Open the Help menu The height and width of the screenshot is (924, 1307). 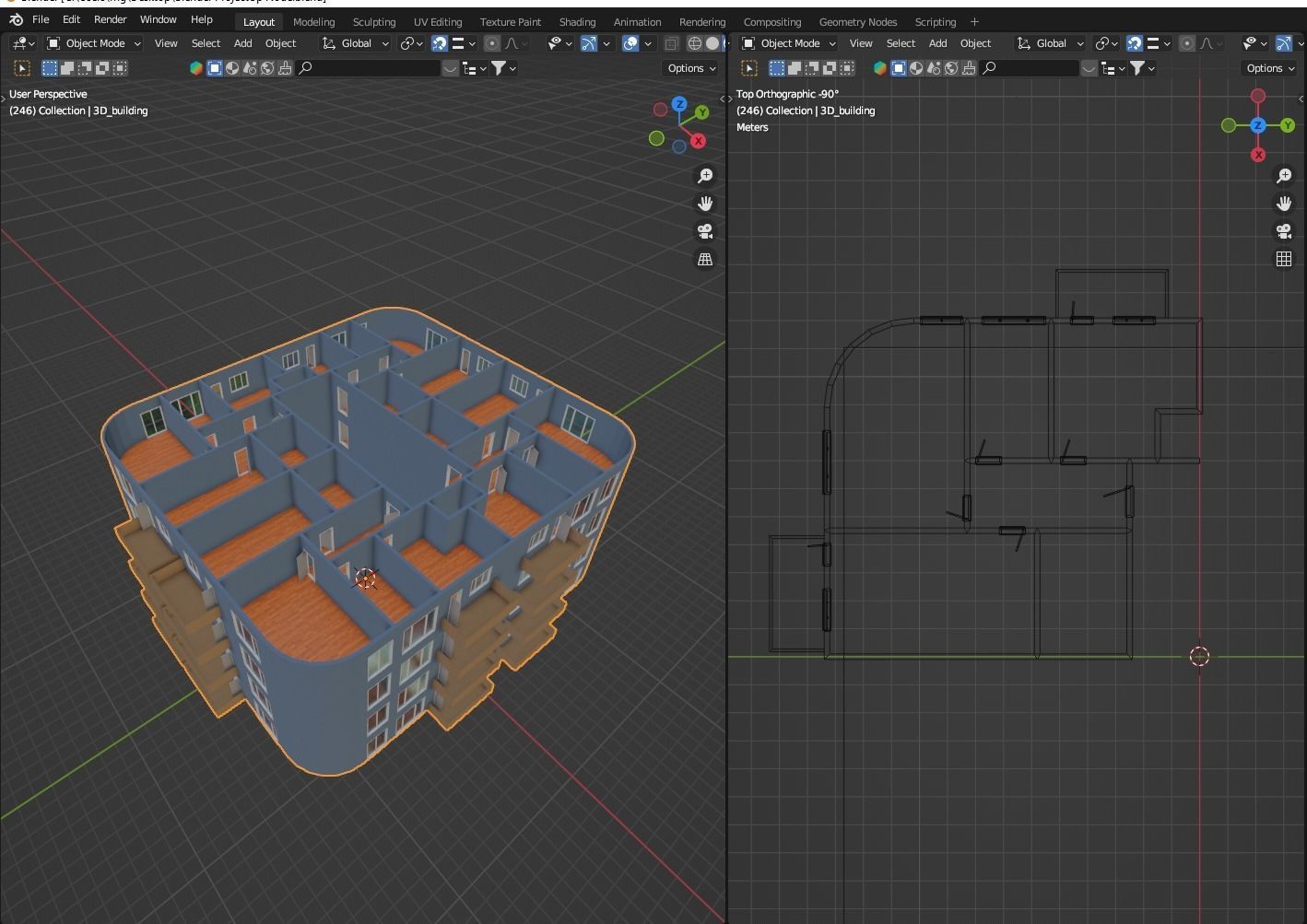point(201,19)
